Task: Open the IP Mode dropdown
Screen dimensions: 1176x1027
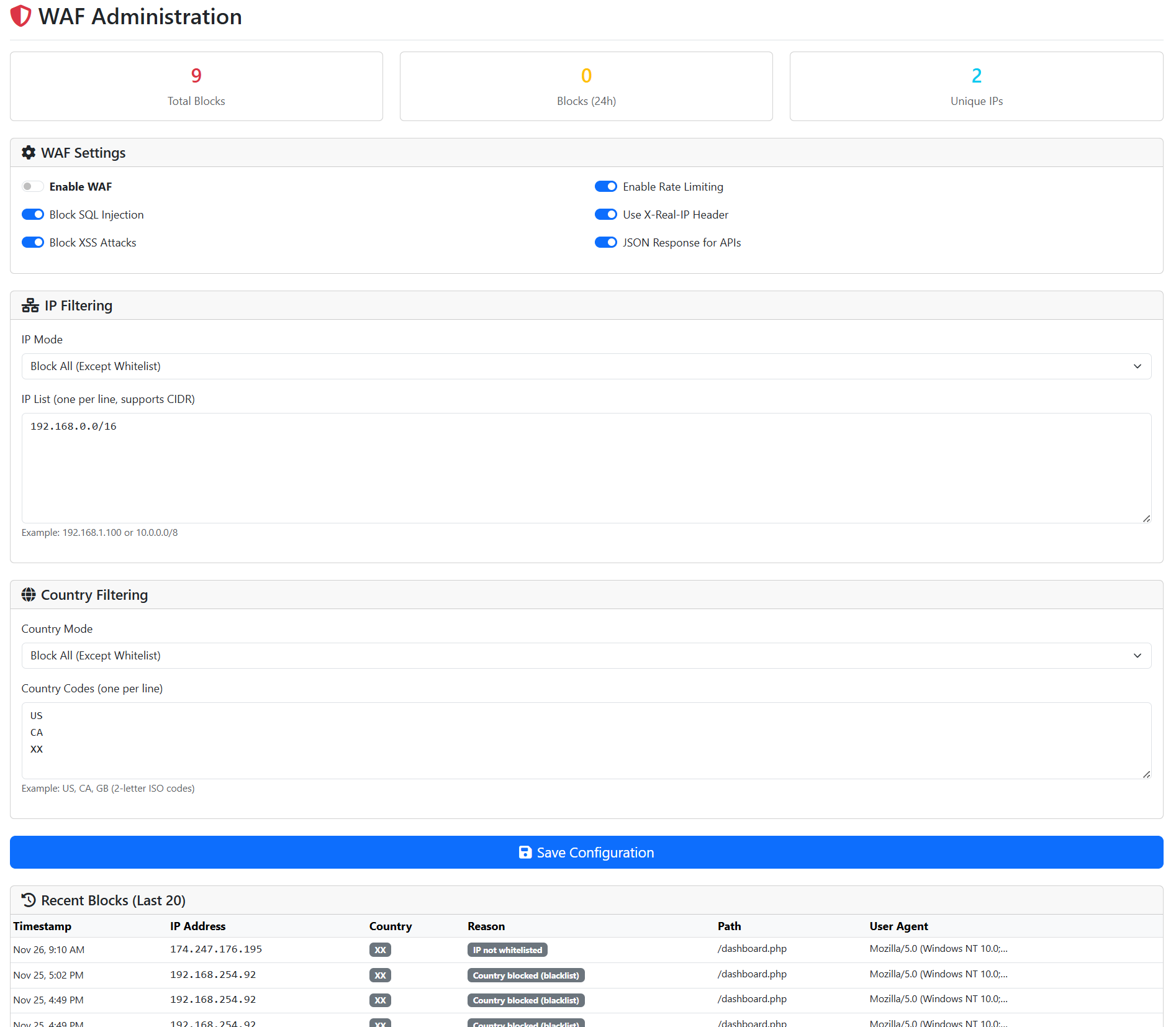Action: tap(586, 366)
